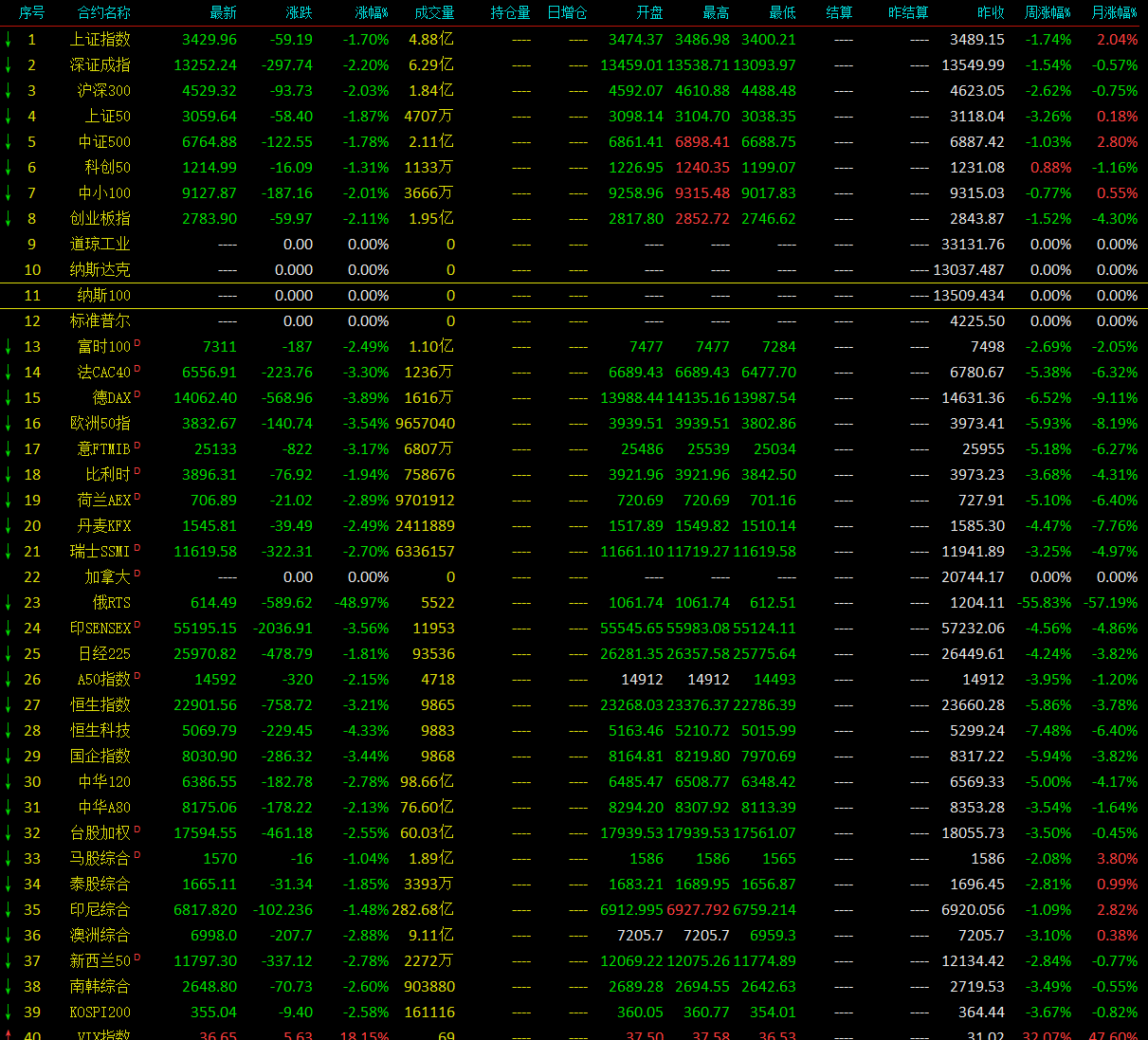Click the 开盘 column header
The image size is (1148, 1040).
point(649,12)
